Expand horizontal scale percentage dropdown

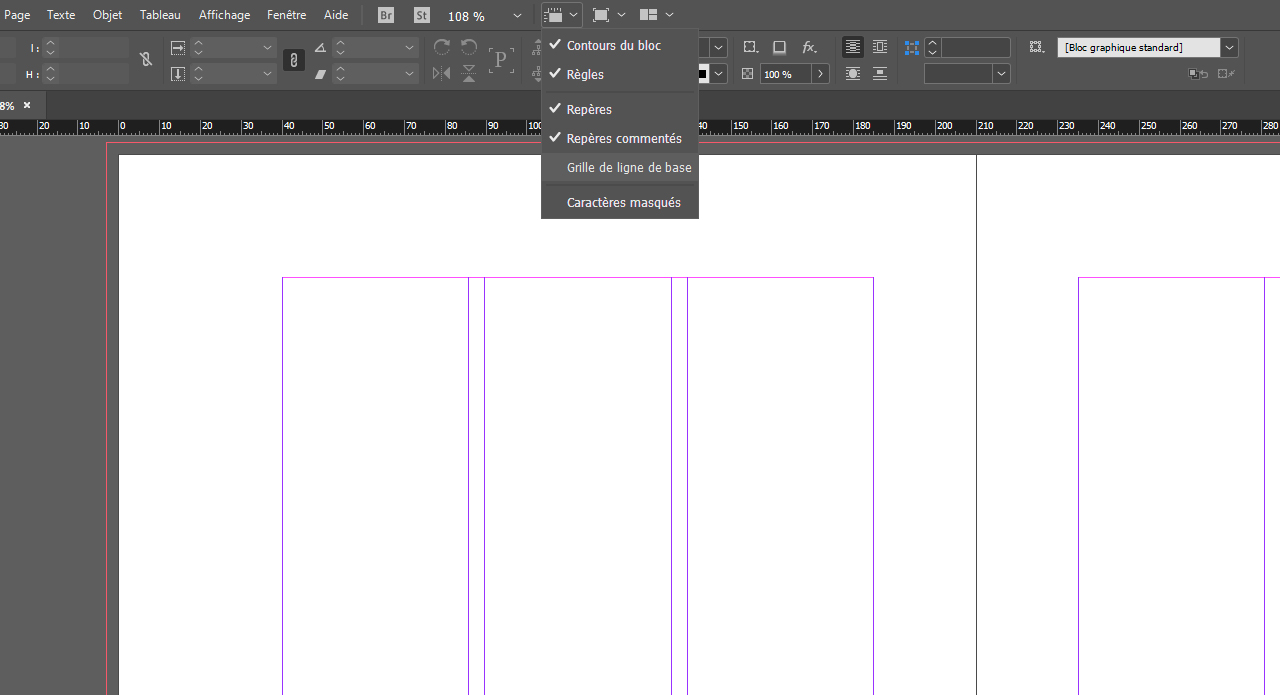(267, 47)
